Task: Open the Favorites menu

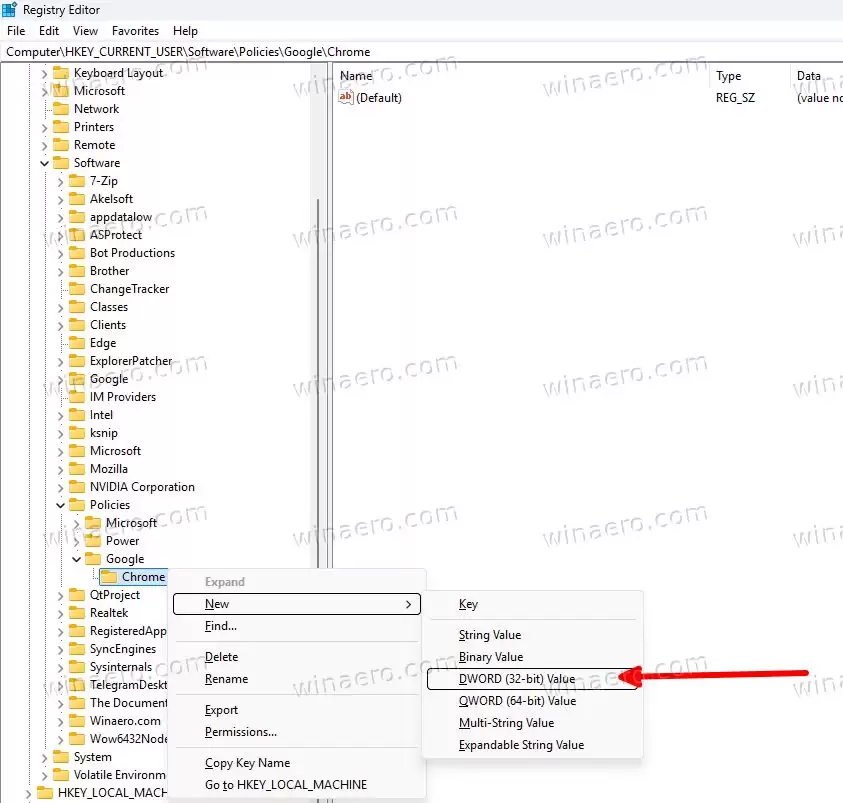Action: click(135, 31)
